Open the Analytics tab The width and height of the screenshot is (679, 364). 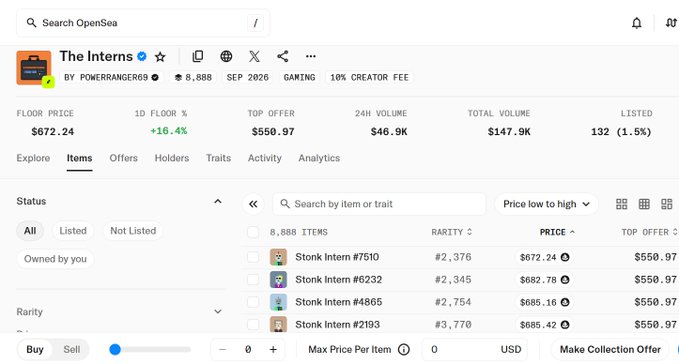point(319,158)
